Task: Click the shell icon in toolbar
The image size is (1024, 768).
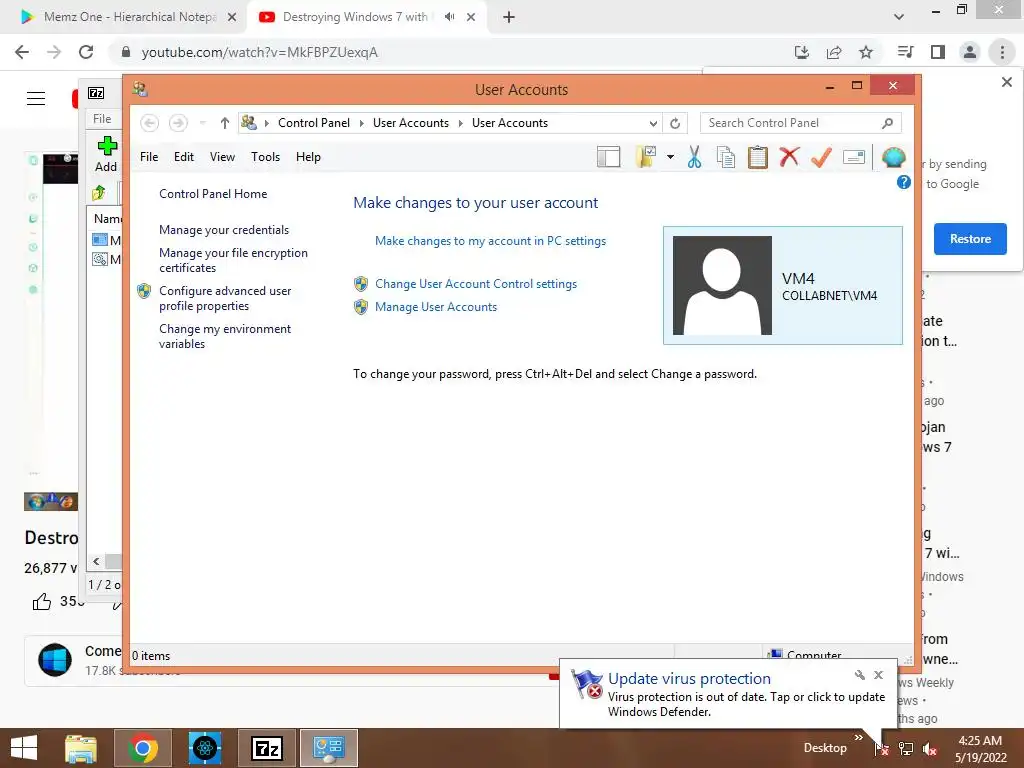Action: click(x=893, y=157)
